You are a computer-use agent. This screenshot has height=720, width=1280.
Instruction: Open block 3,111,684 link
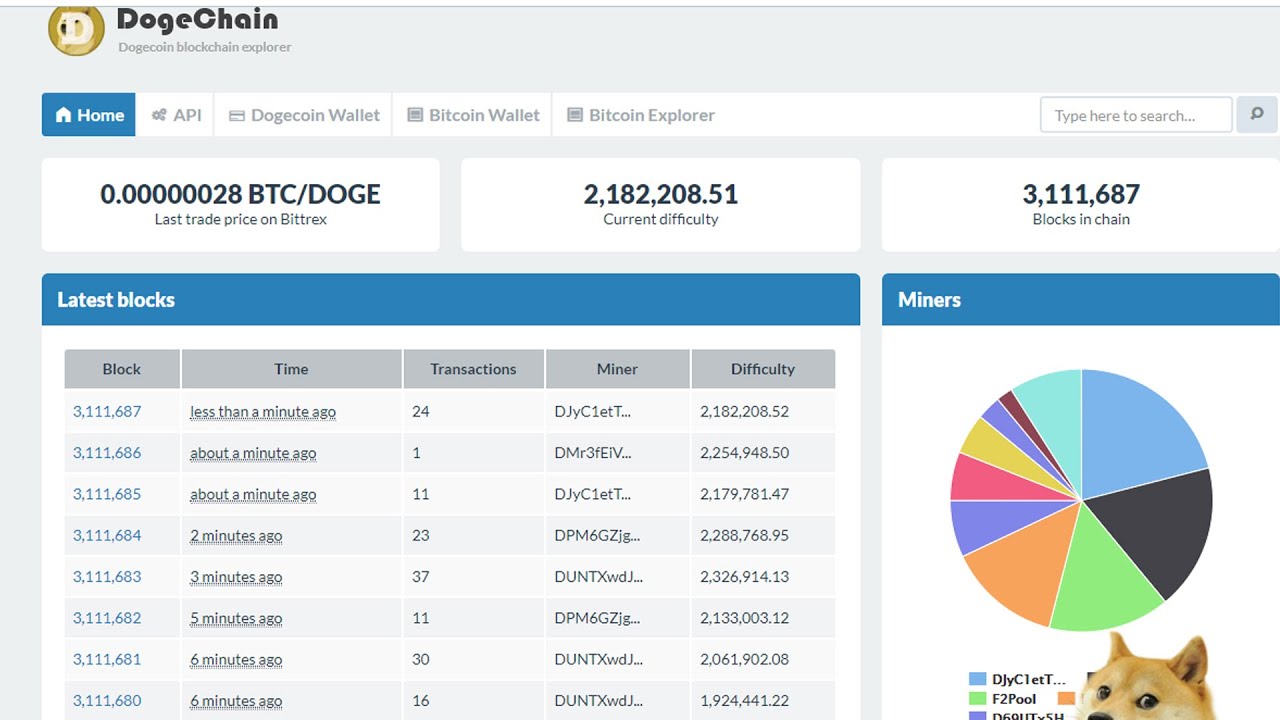tap(107, 535)
